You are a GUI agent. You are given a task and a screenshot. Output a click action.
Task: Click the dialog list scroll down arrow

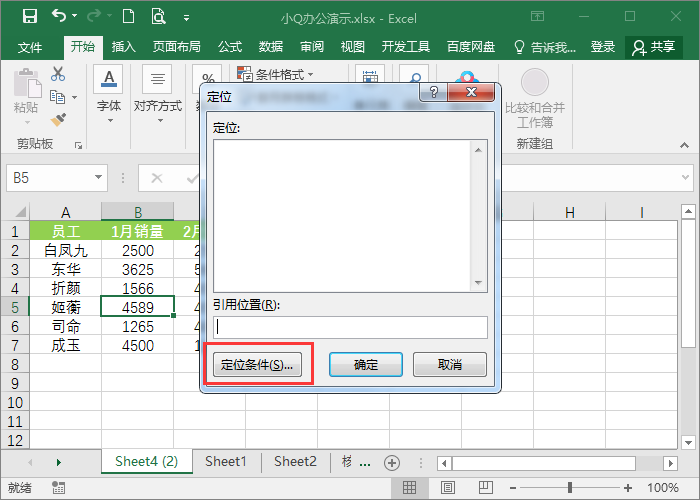pos(478,282)
